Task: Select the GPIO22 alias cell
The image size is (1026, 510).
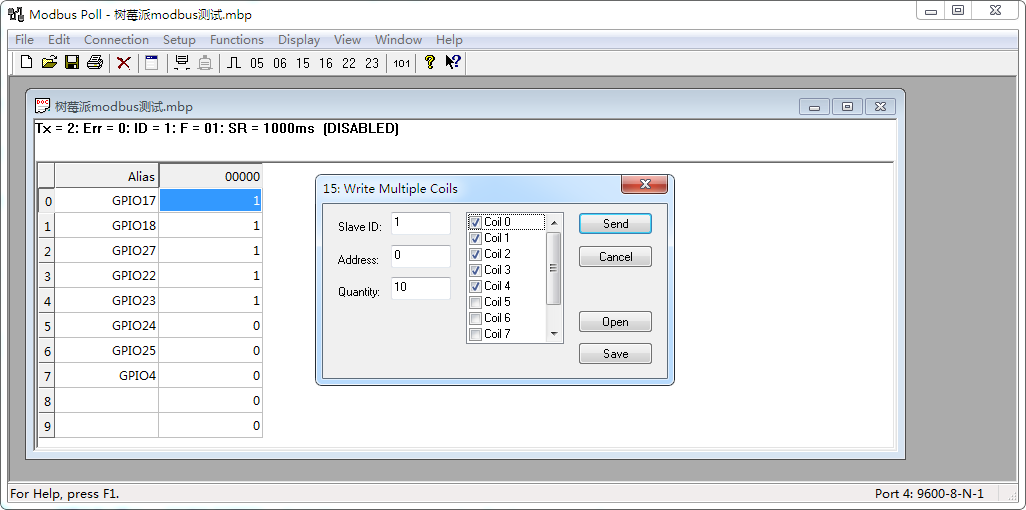Action: [x=107, y=276]
